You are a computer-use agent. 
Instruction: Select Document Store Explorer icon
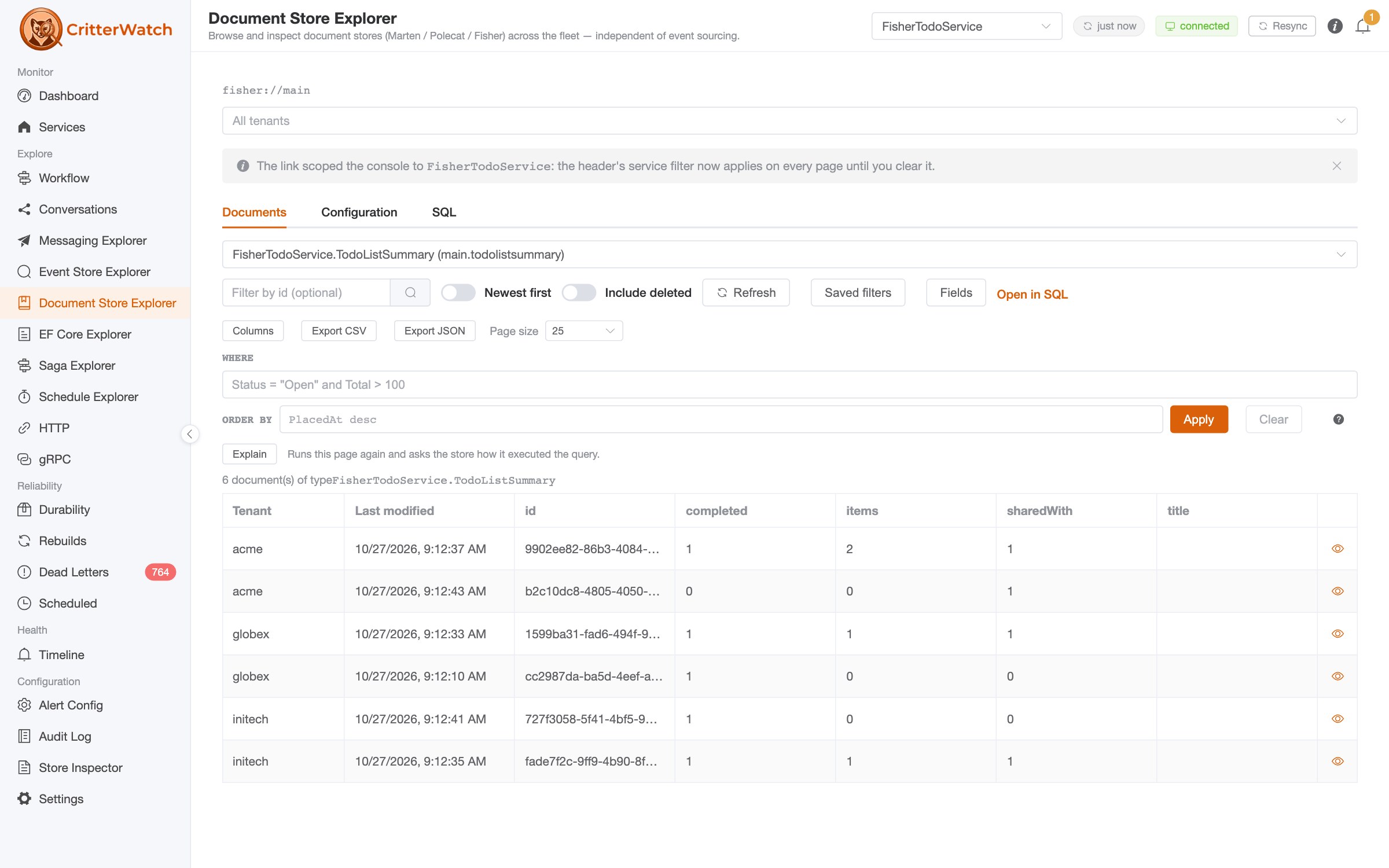[24, 303]
